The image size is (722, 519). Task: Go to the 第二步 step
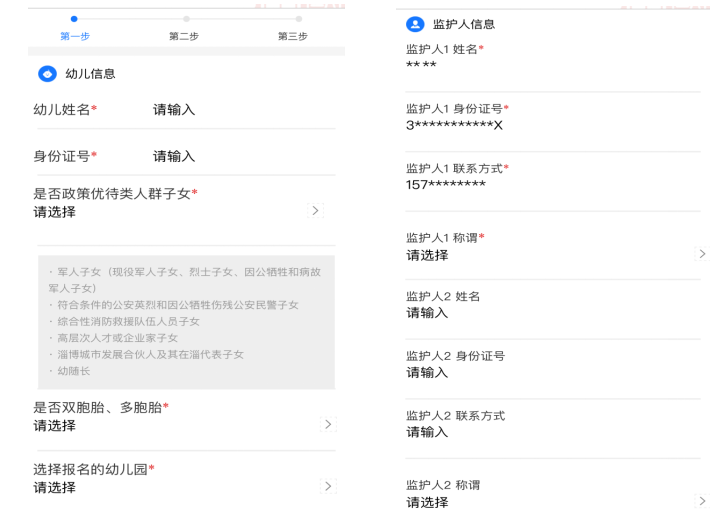(185, 28)
